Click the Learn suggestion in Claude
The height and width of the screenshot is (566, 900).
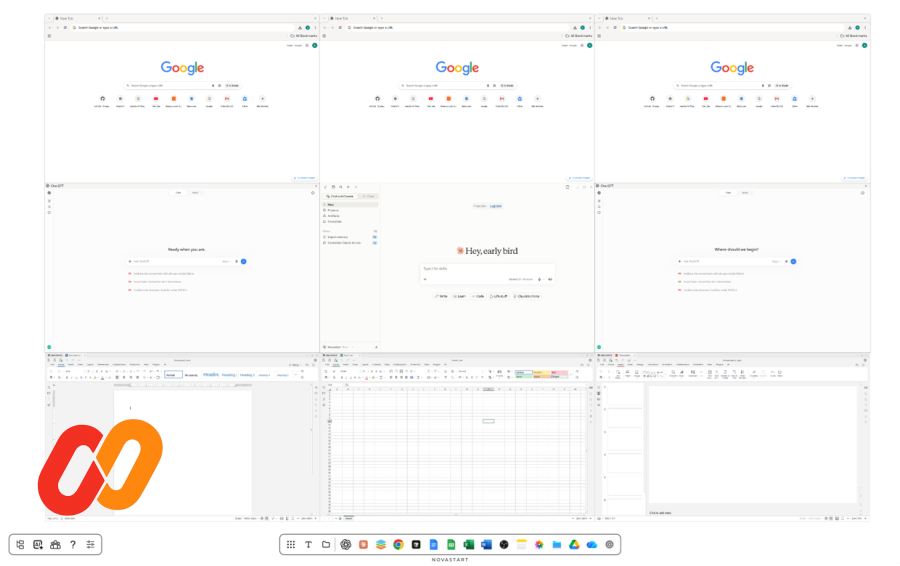click(459, 296)
